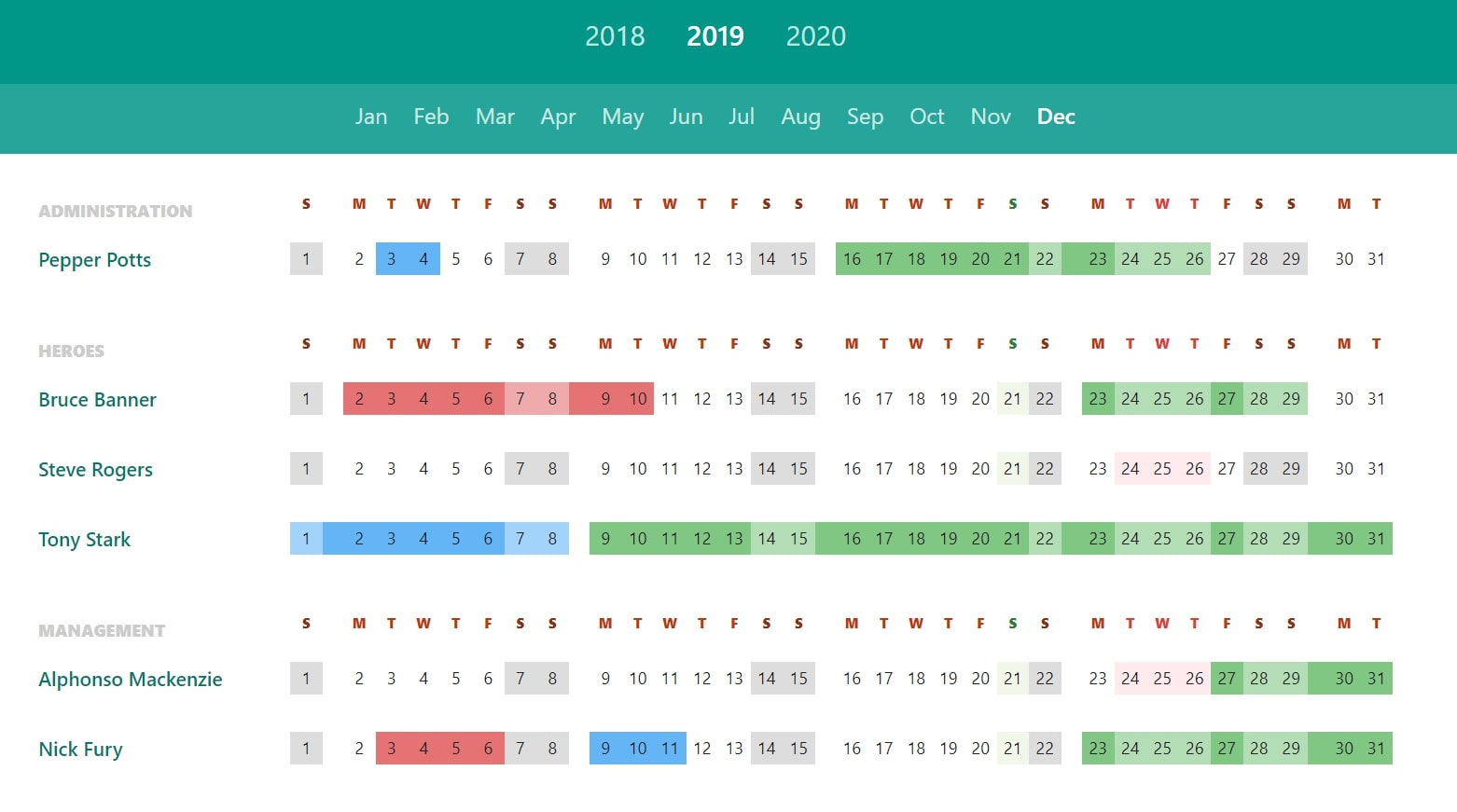Select Tony Stark's name

pyautogui.click(x=84, y=539)
